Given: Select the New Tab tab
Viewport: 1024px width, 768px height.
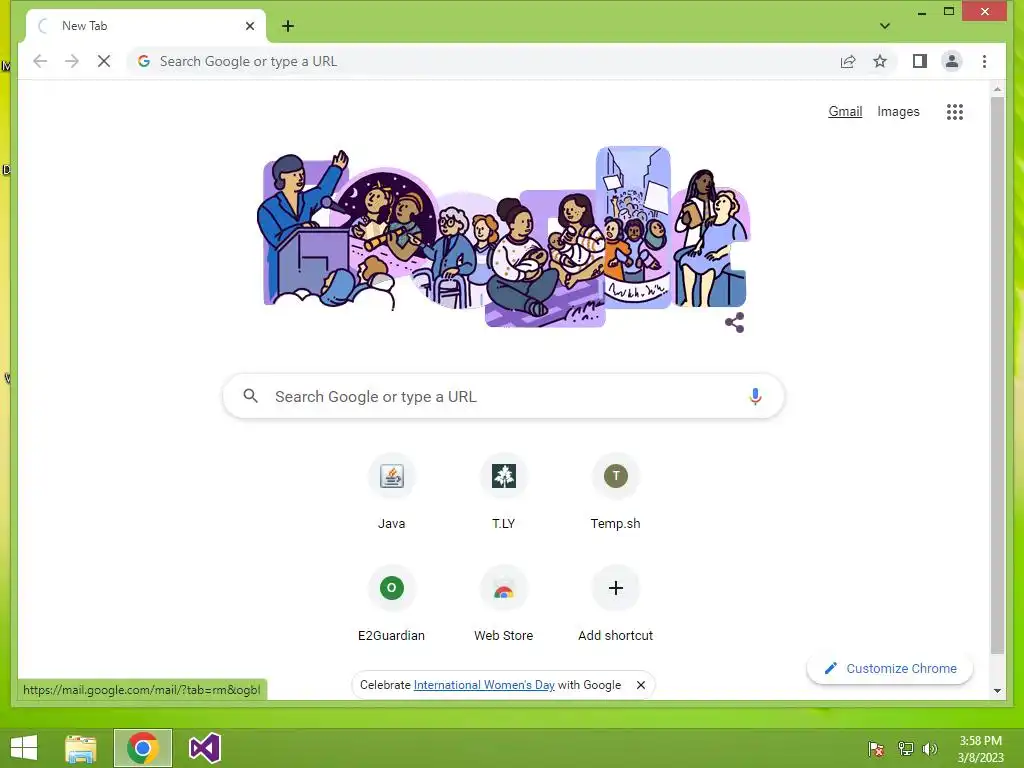Looking at the screenshot, I should 146,26.
